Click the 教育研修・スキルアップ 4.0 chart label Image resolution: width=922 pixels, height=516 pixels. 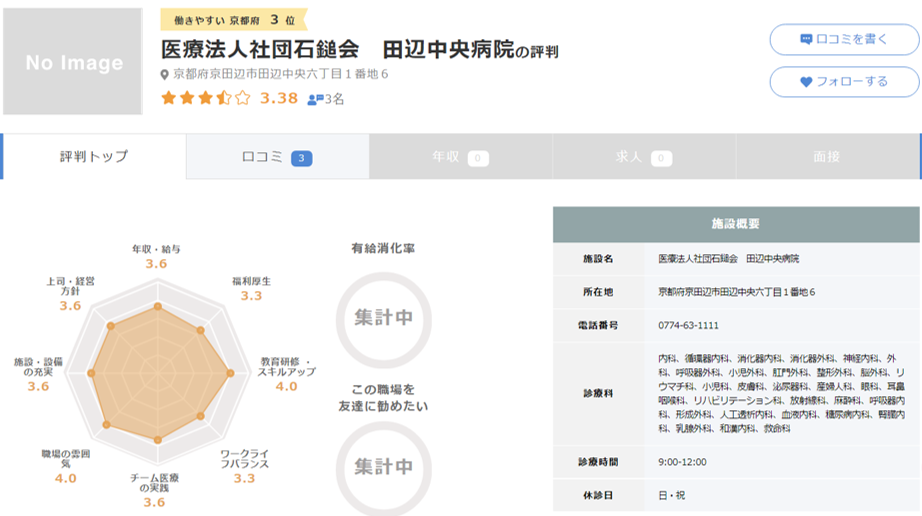tap(286, 372)
